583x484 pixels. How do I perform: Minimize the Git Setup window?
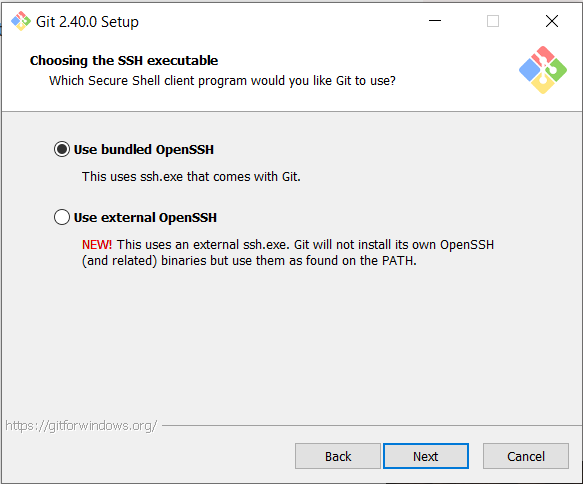[435, 21]
